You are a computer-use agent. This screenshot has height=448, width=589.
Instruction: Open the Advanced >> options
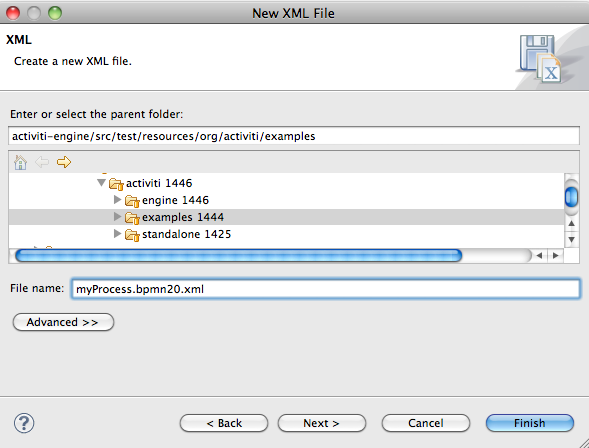[63, 322]
